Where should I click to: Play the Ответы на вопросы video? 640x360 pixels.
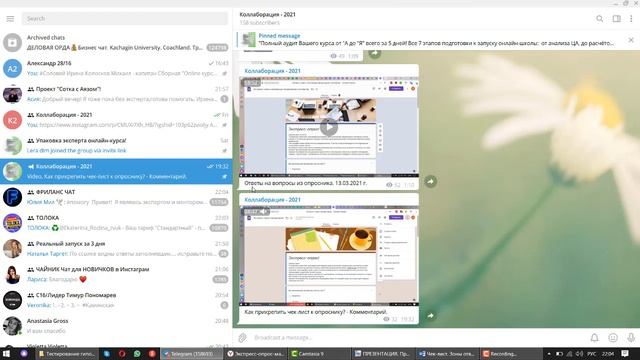tap(329, 127)
